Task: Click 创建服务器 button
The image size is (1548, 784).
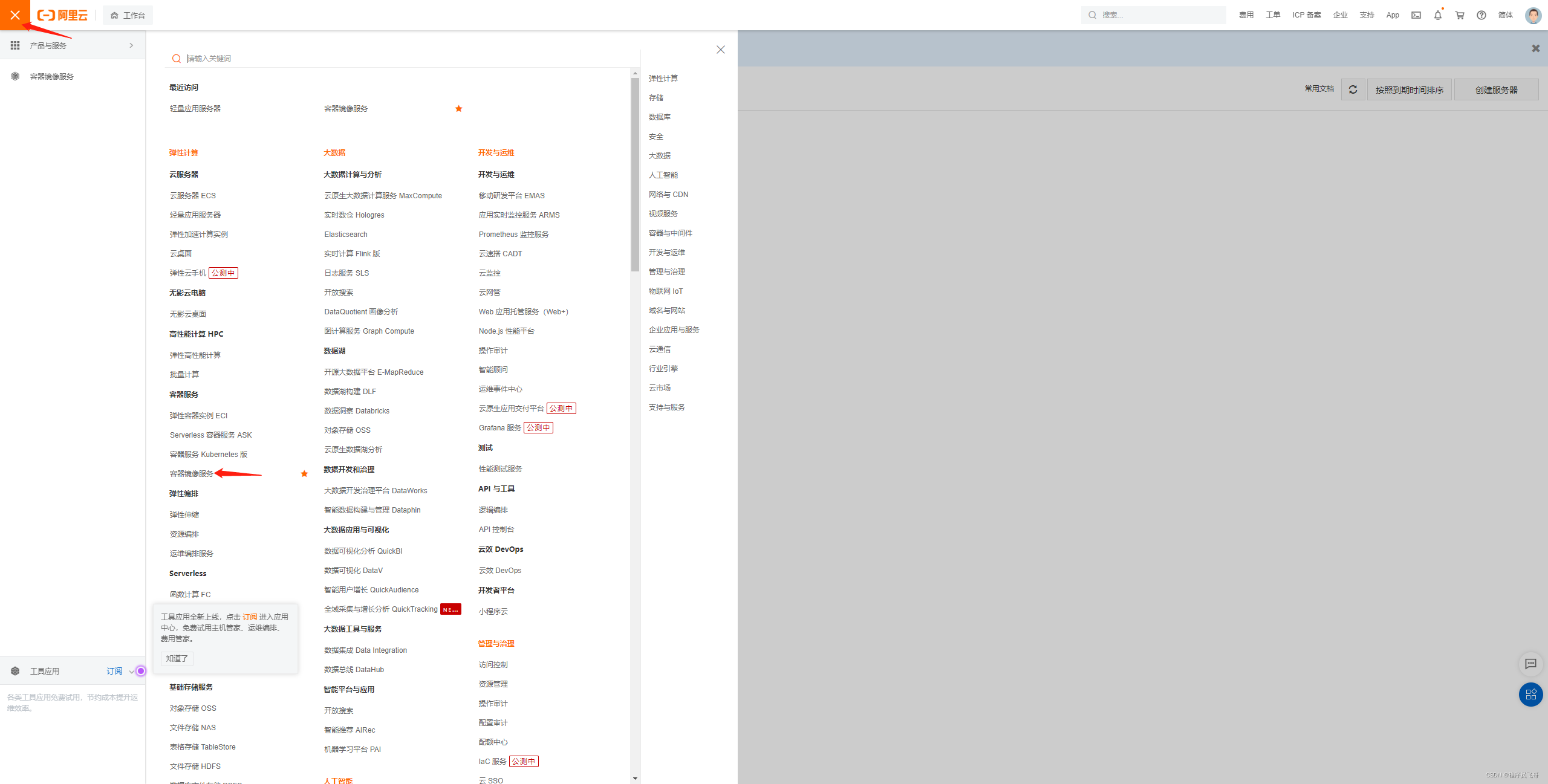Action: click(x=1497, y=89)
